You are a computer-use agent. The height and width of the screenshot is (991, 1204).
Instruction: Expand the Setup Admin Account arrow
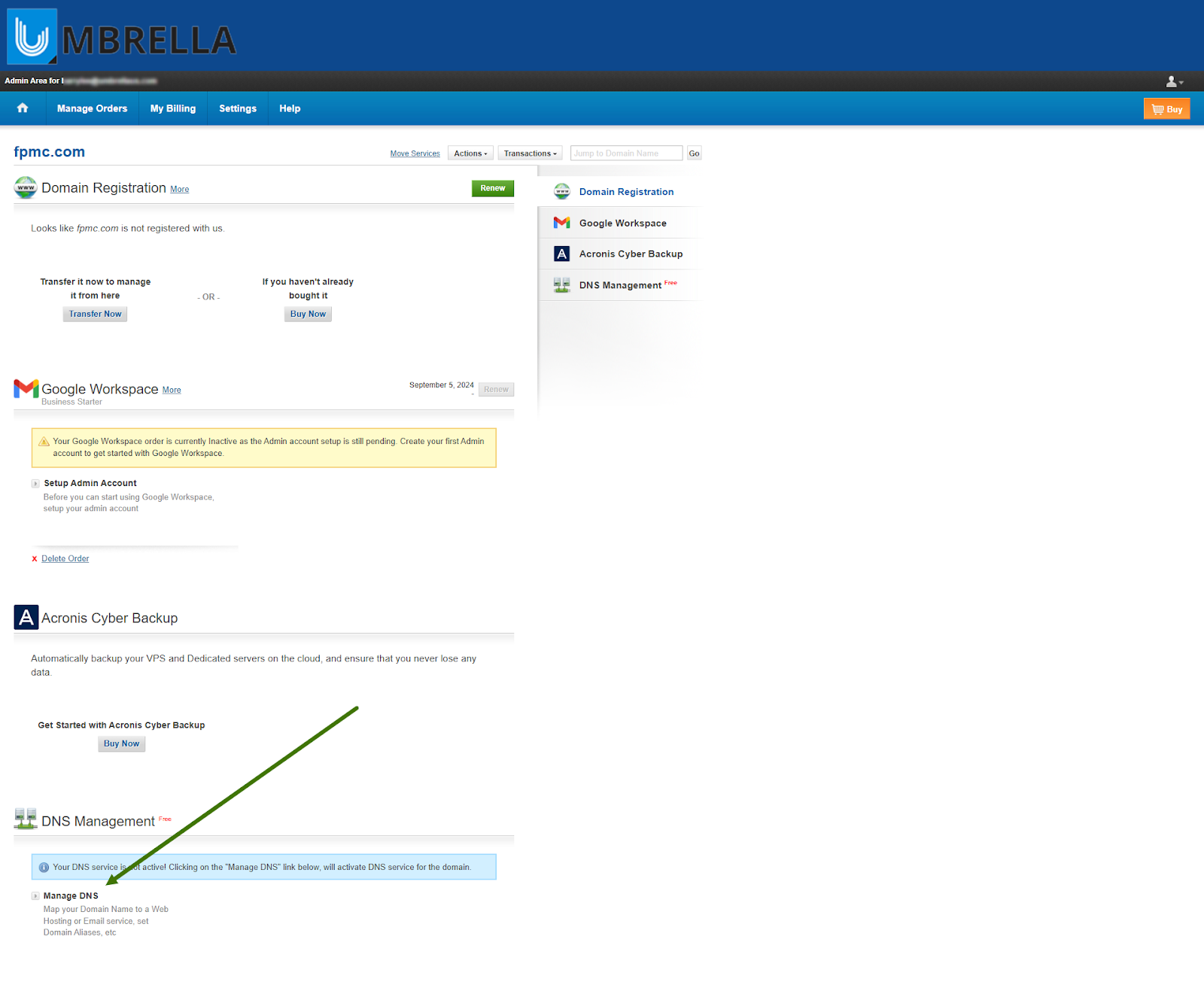point(35,484)
